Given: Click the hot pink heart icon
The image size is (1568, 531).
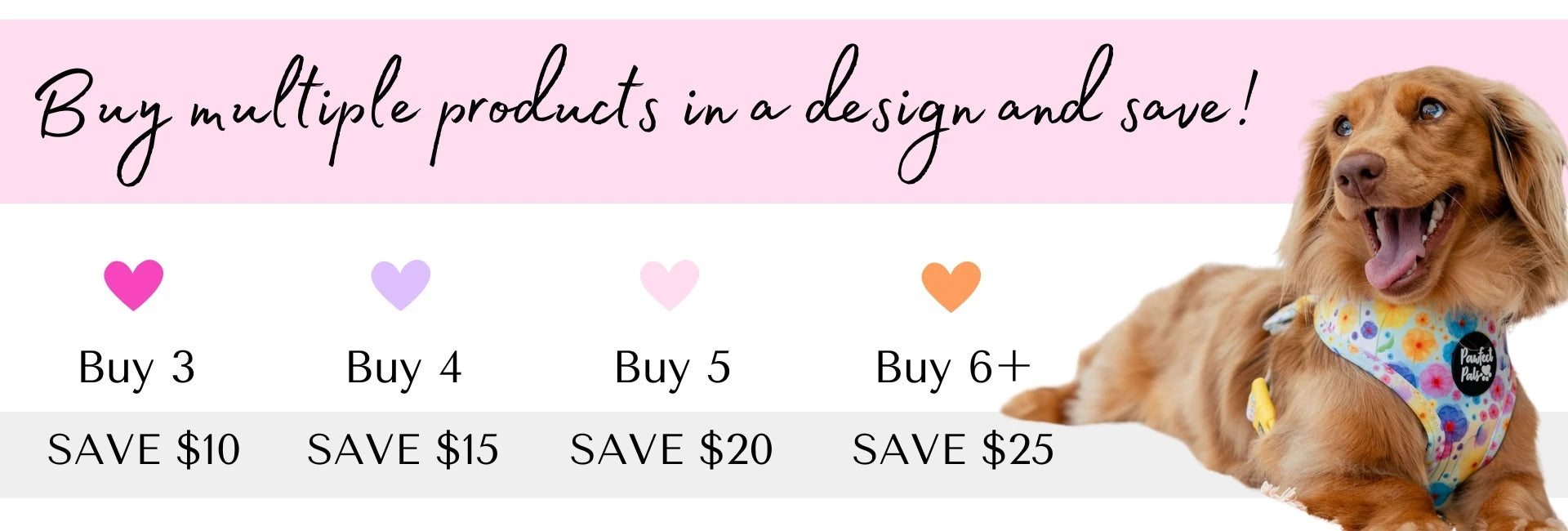Looking at the screenshot, I should [x=134, y=283].
